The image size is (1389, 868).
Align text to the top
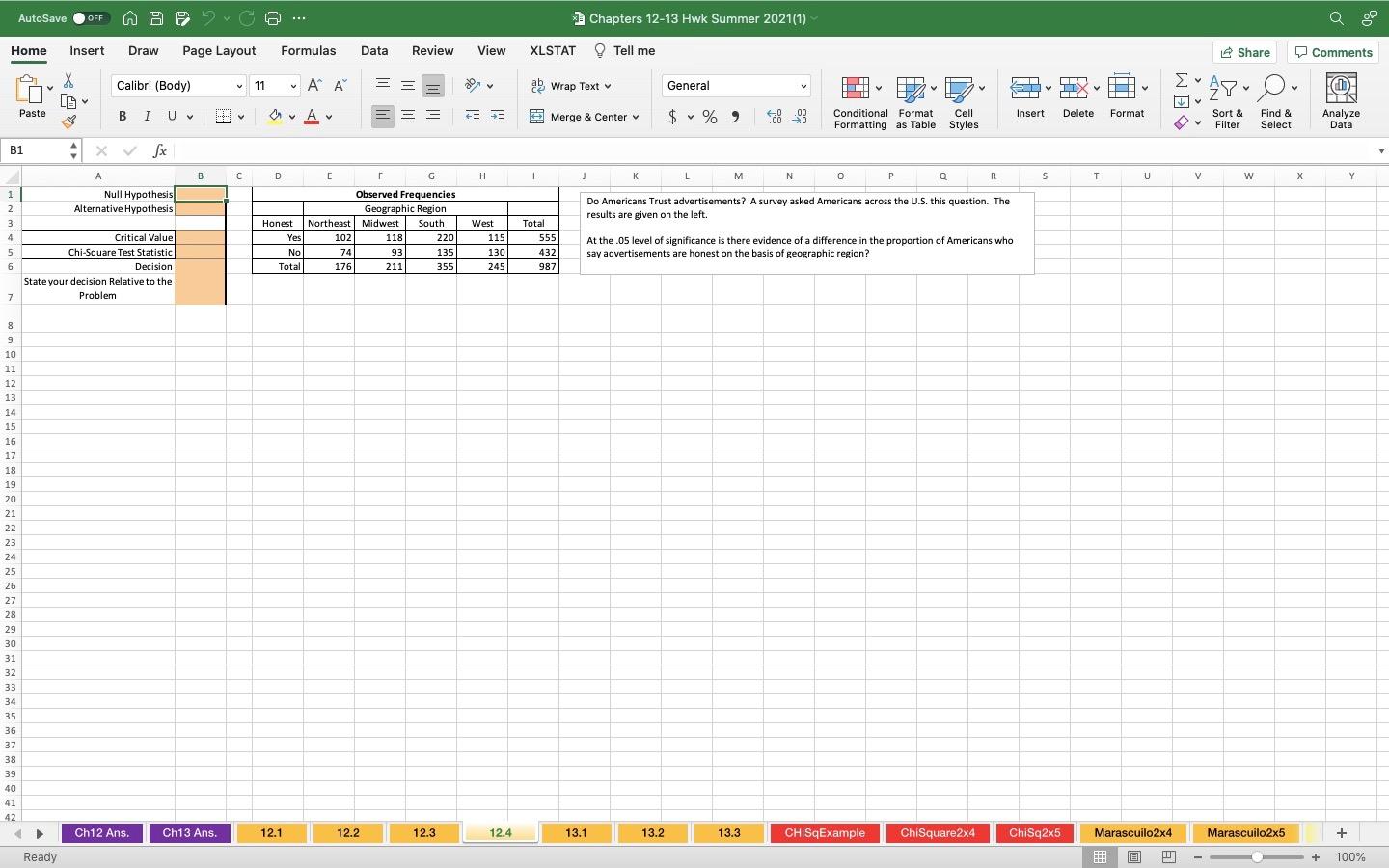click(383, 86)
